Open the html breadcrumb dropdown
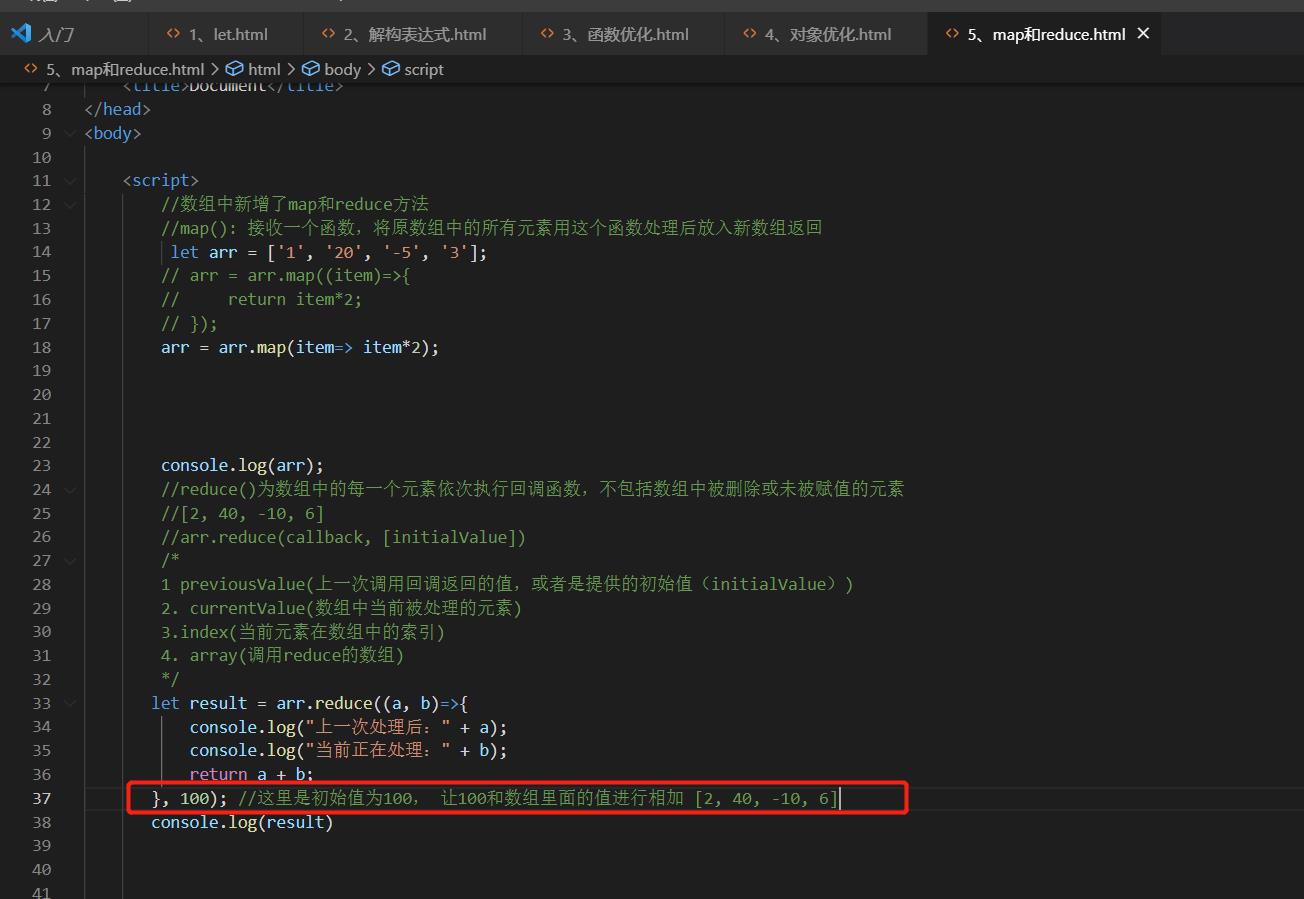 (264, 69)
